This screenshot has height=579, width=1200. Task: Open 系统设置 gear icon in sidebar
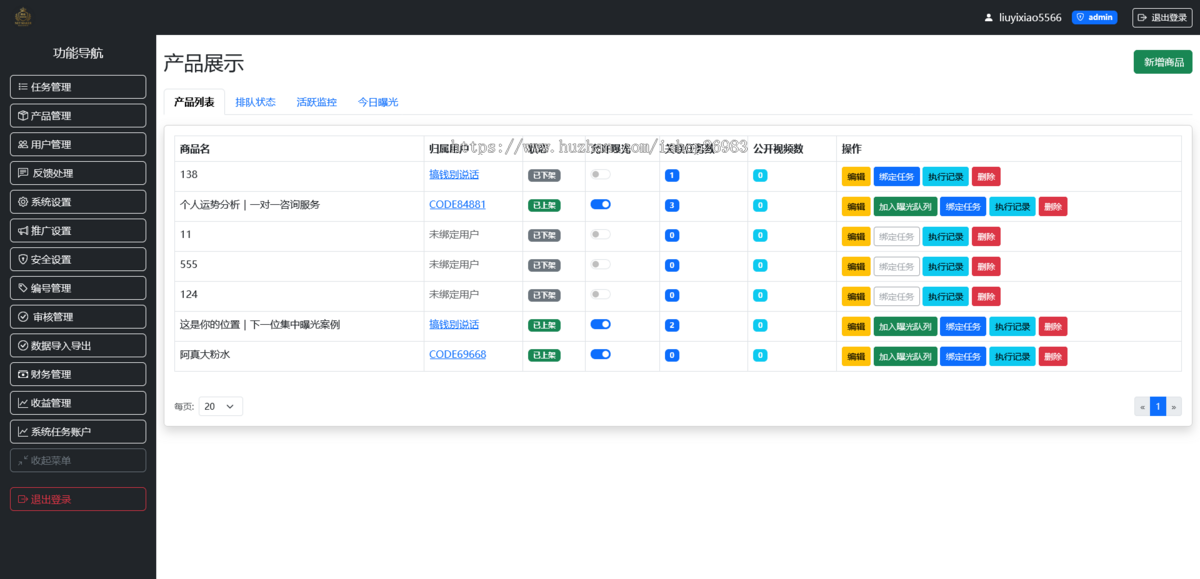23,202
